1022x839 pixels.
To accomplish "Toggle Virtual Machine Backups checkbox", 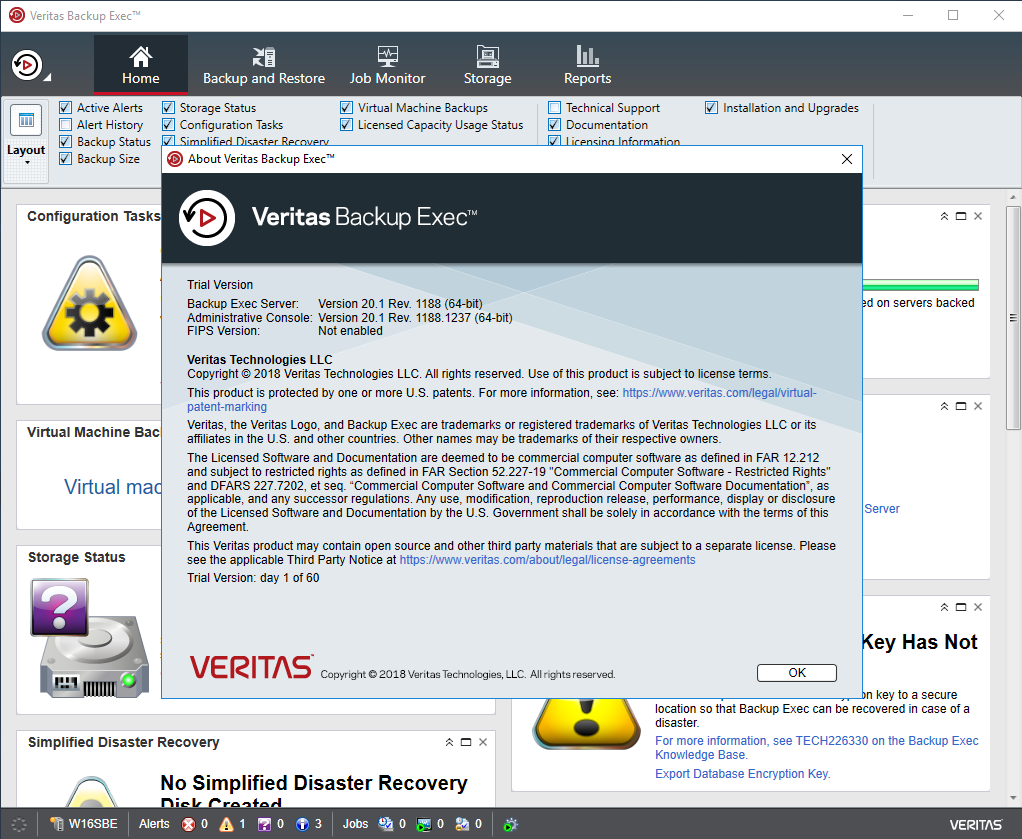I will 346,108.
